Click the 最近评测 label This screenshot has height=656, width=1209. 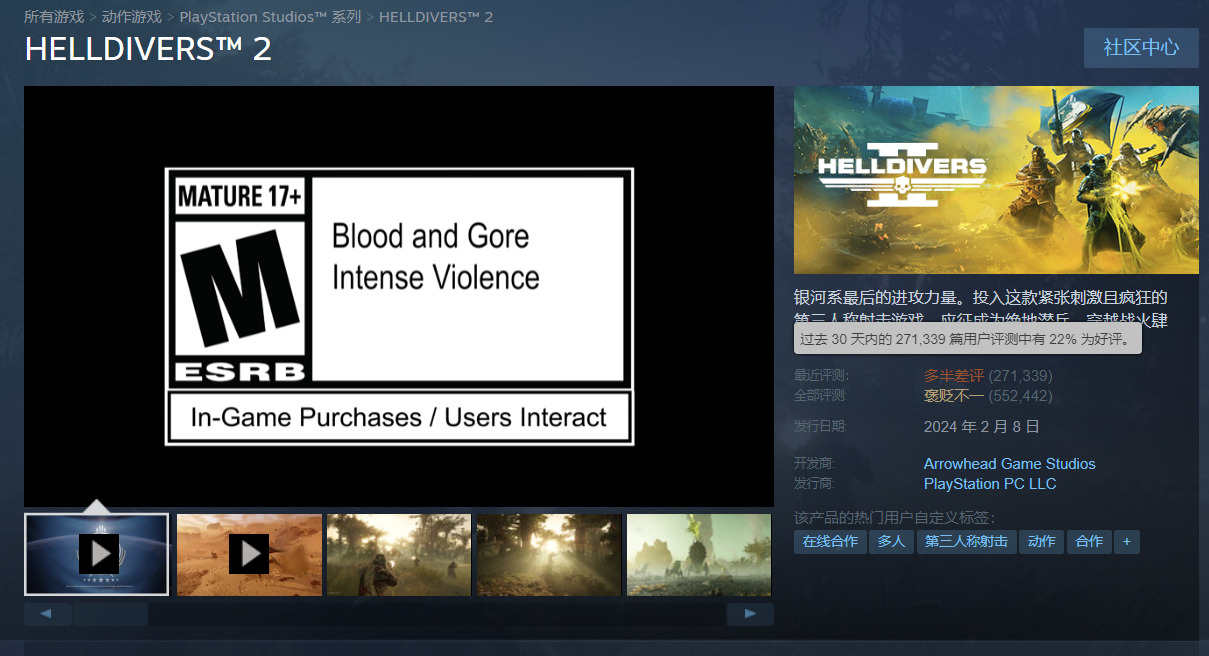tap(821, 376)
